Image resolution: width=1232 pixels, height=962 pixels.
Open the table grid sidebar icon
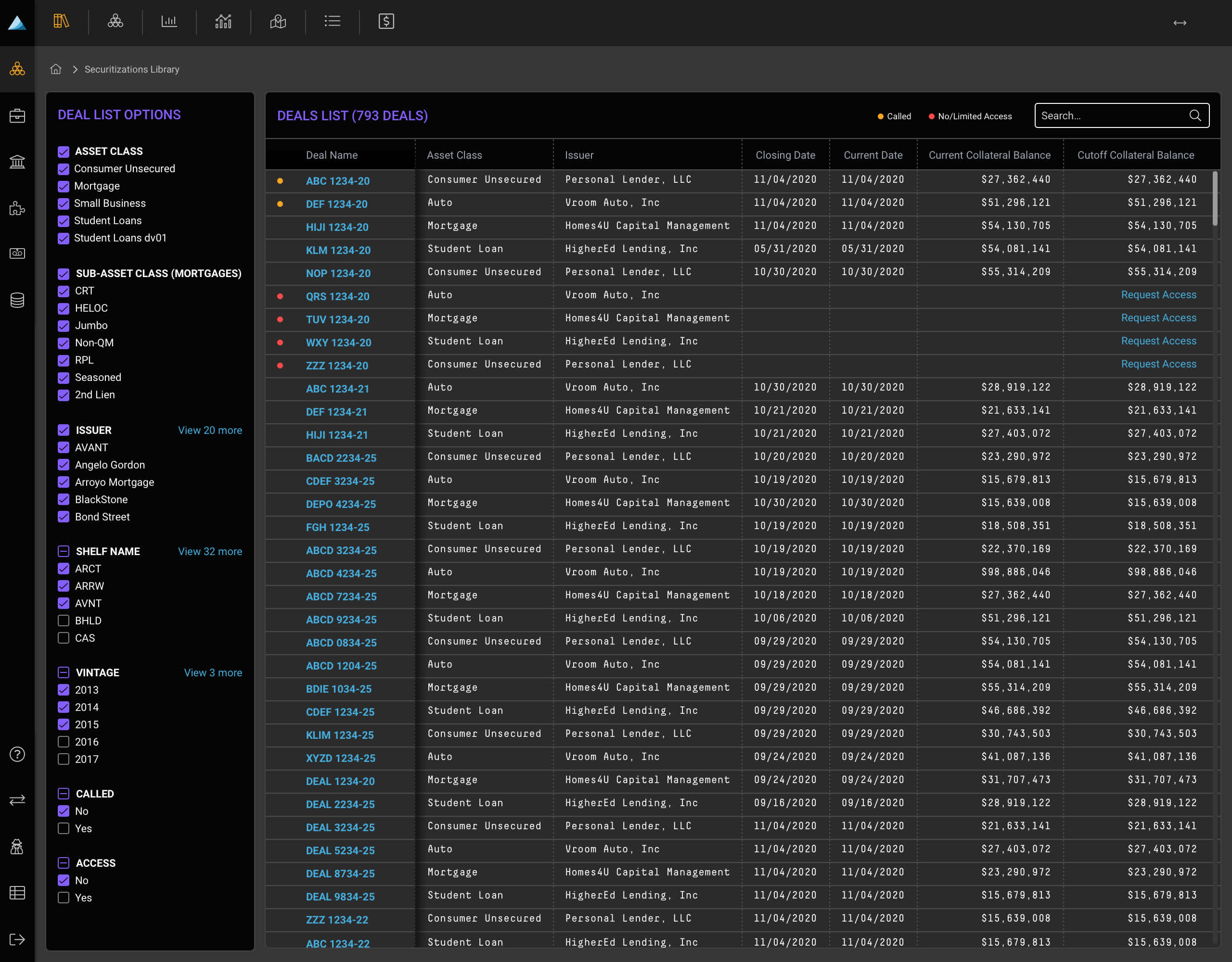pyautogui.click(x=17, y=893)
